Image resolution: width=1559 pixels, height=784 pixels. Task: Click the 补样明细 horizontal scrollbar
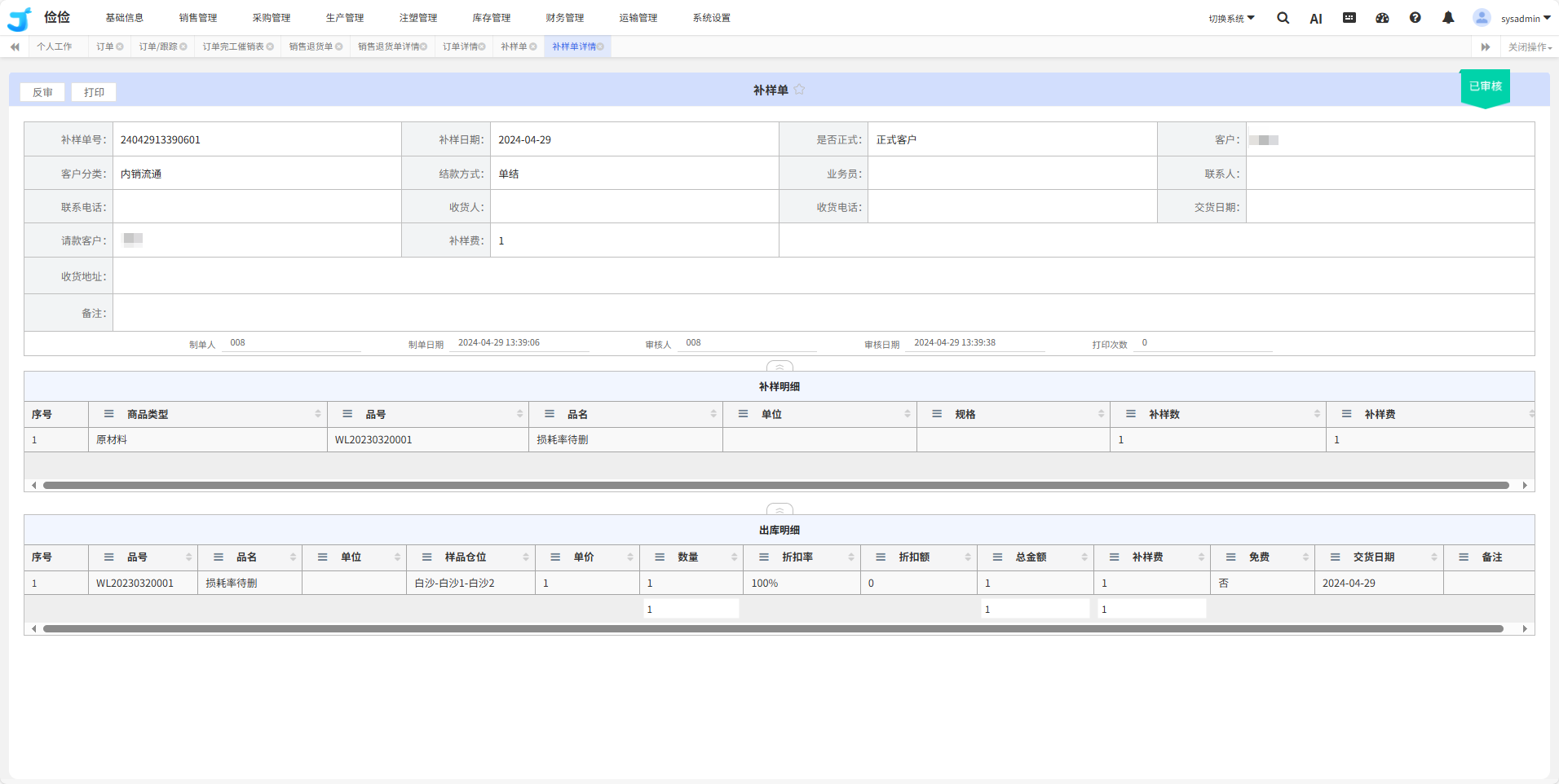click(775, 486)
